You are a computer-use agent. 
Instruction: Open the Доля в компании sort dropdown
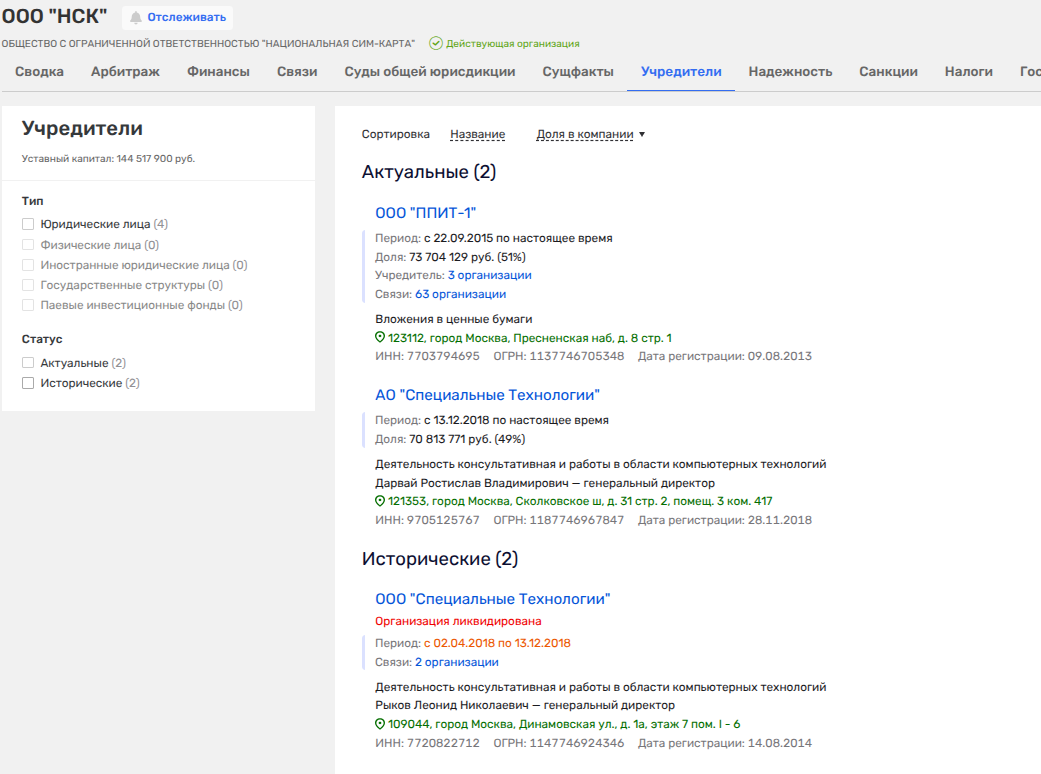click(x=590, y=134)
